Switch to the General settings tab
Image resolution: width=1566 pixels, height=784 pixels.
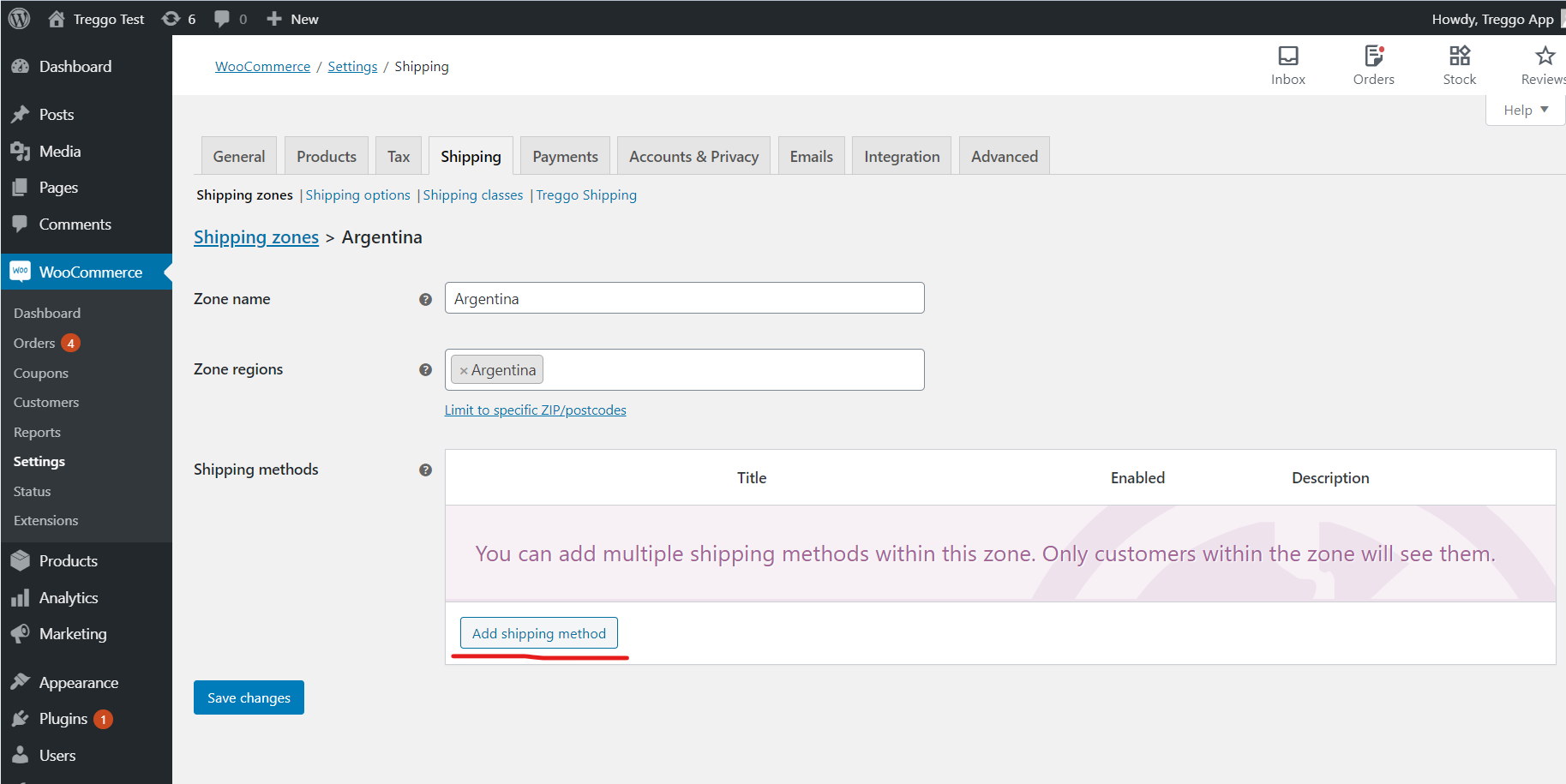239,156
